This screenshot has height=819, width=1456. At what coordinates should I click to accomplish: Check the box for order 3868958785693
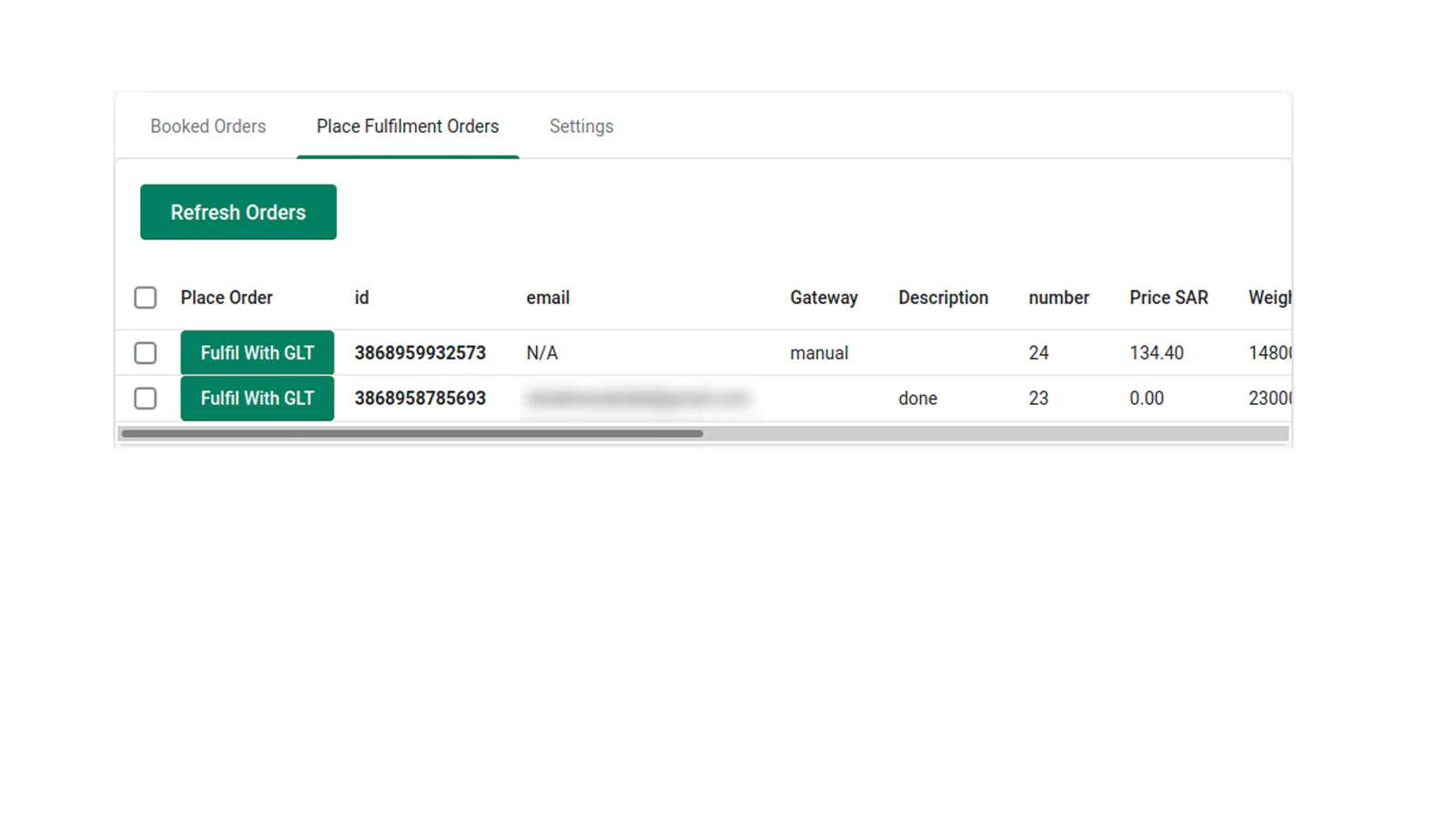pyautogui.click(x=146, y=399)
